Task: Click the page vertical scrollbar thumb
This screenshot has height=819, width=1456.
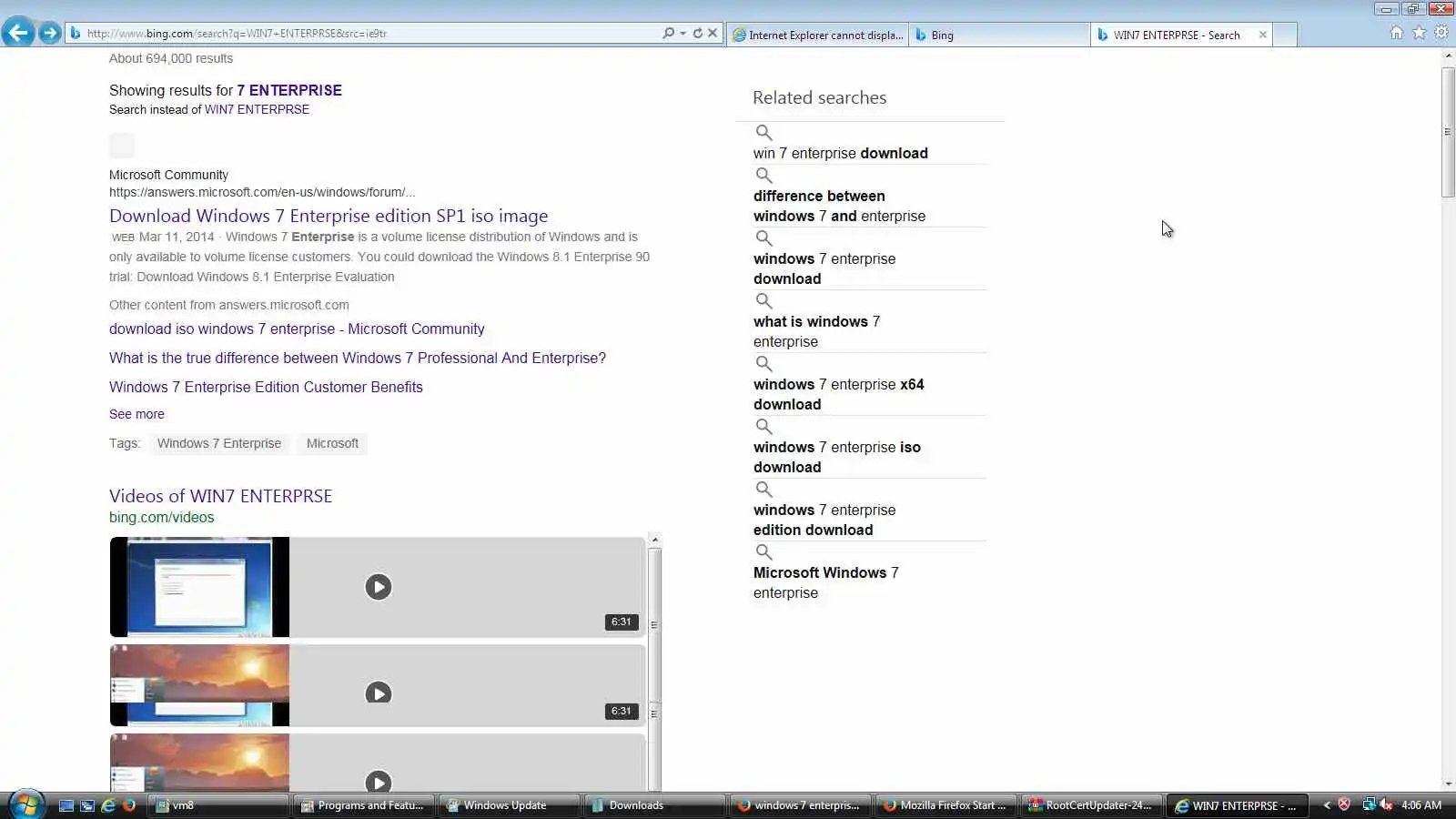Action: pos(1448,132)
